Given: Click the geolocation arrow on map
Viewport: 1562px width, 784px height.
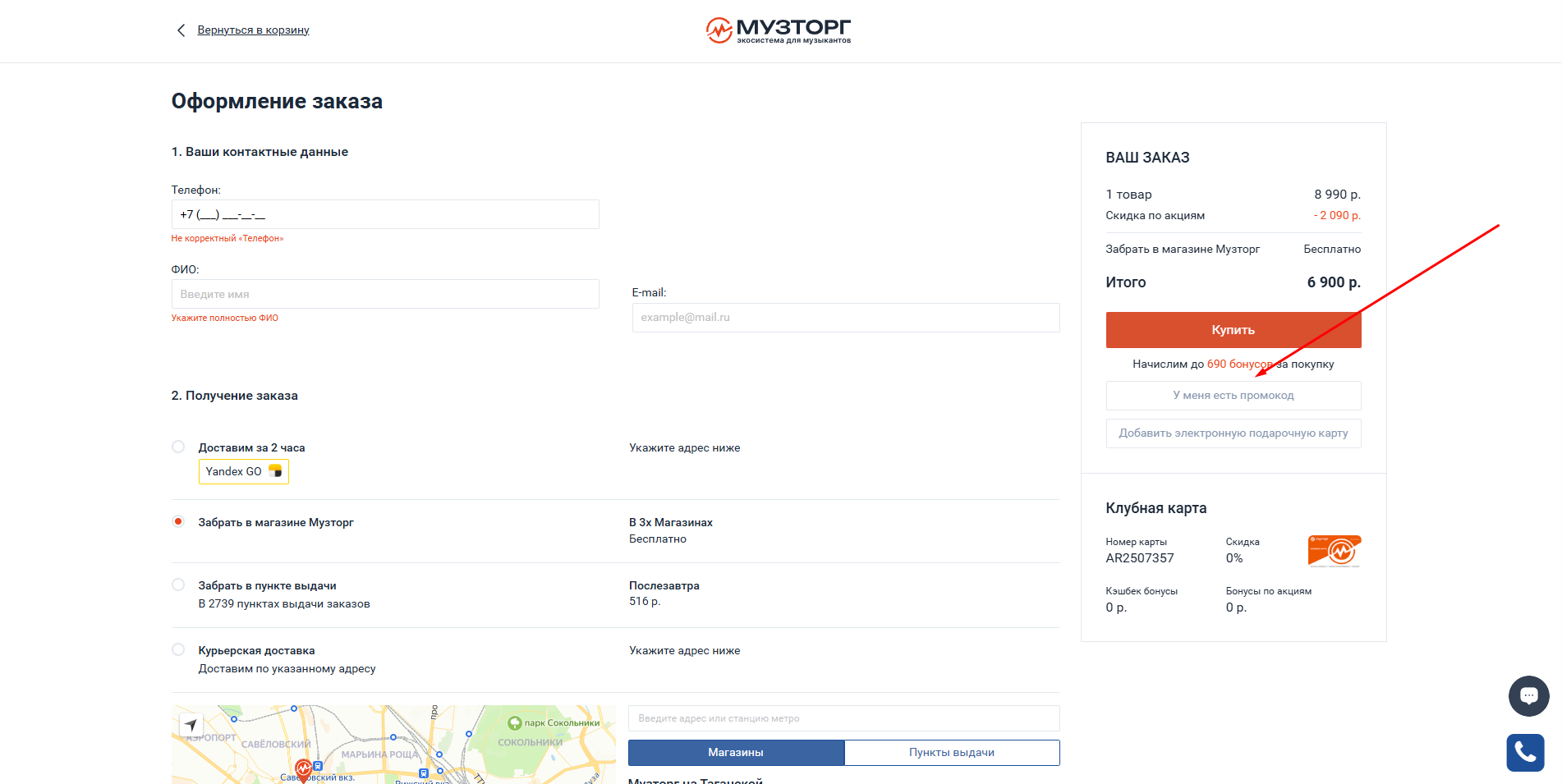Looking at the screenshot, I should tap(191, 725).
